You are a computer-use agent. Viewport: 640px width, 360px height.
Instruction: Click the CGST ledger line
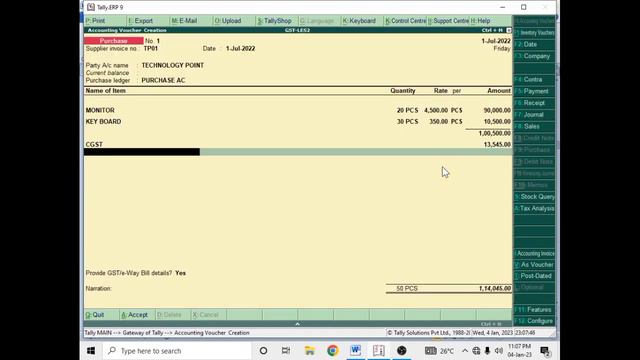pyautogui.click(x=94, y=144)
